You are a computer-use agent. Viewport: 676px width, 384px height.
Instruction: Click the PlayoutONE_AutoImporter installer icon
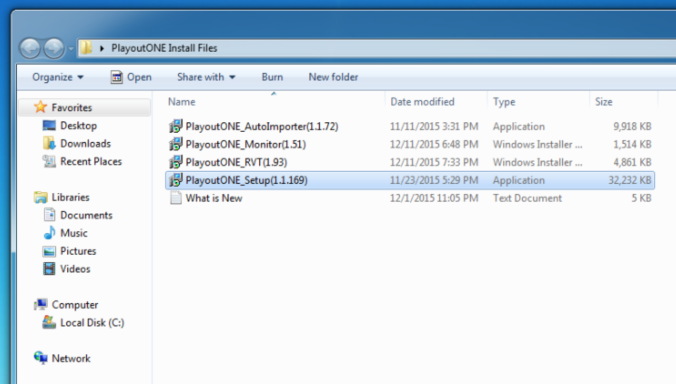(175, 126)
